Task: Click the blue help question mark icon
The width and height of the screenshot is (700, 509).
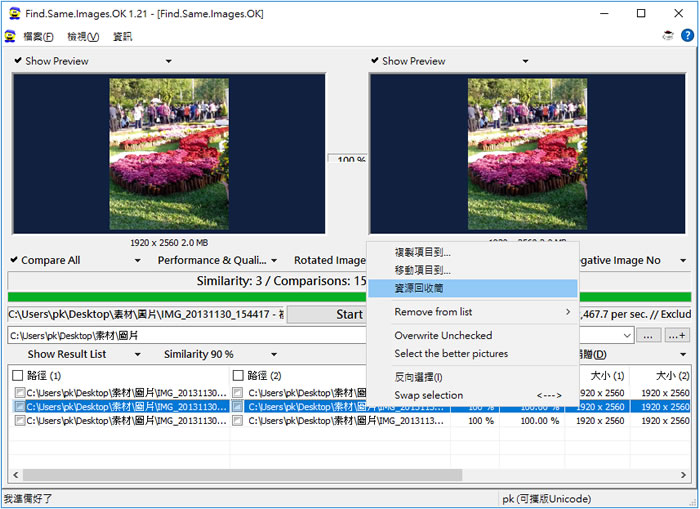Action: 687,36
